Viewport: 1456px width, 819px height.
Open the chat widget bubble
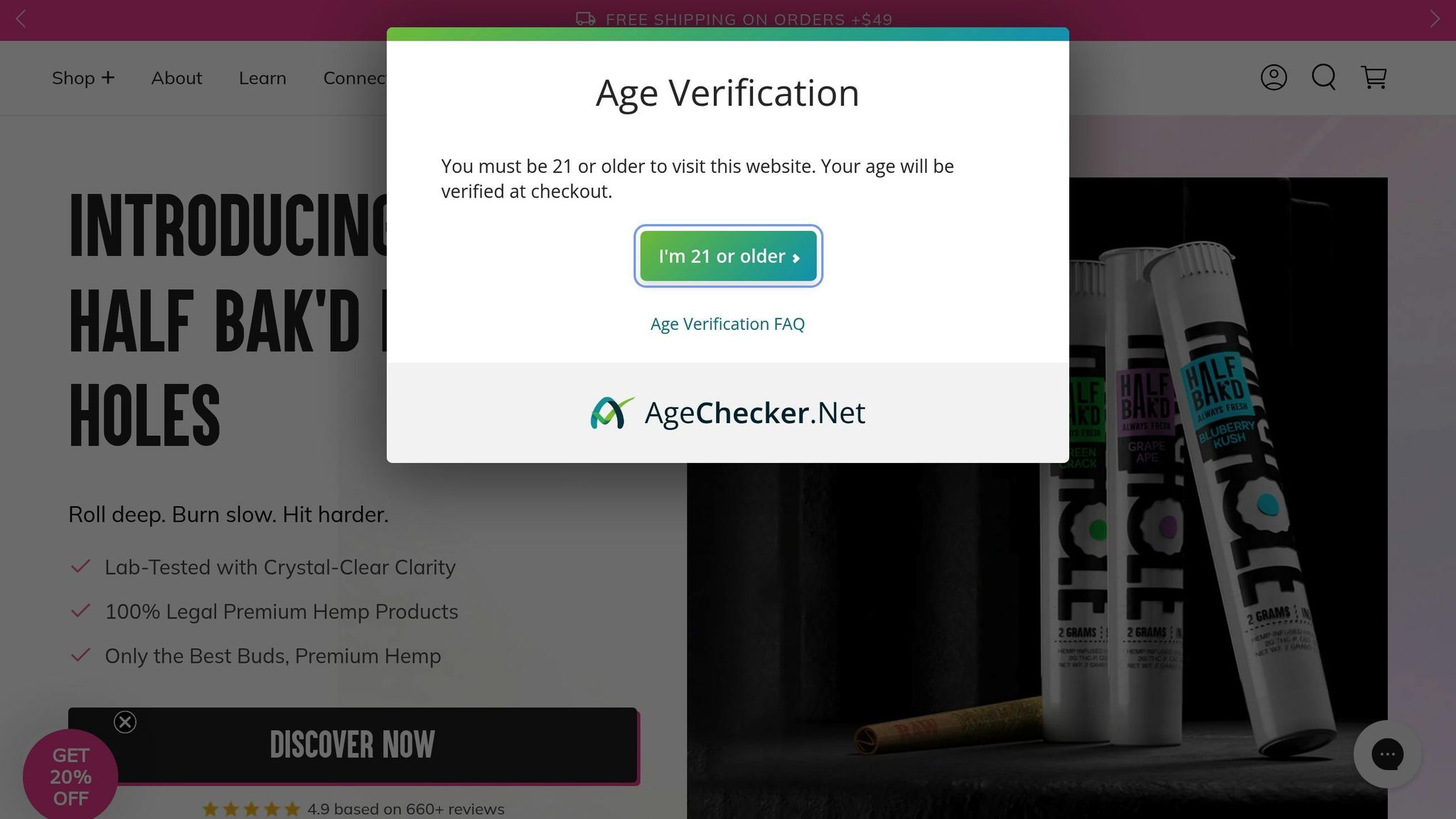[x=1387, y=754]
